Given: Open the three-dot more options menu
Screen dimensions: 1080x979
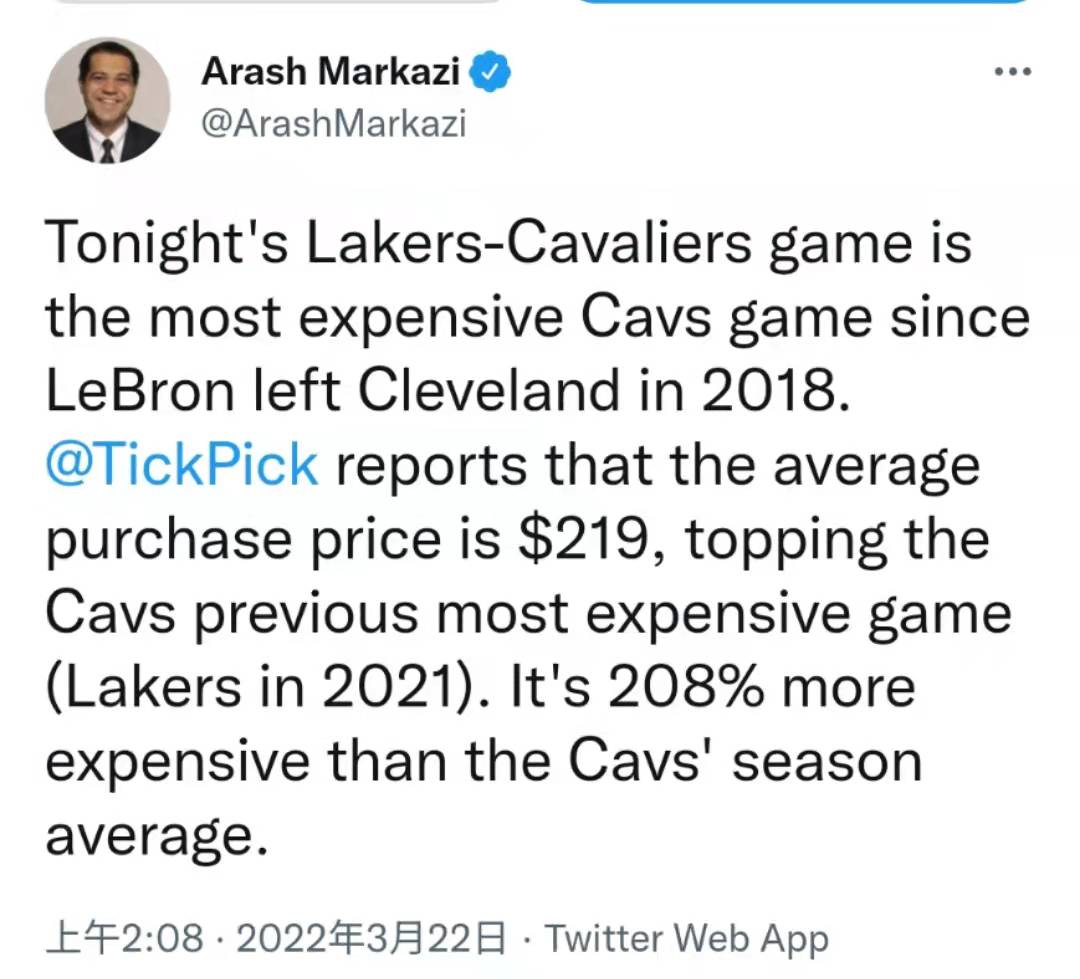Looking at the screenshot, I should (x=1012, y=71).
